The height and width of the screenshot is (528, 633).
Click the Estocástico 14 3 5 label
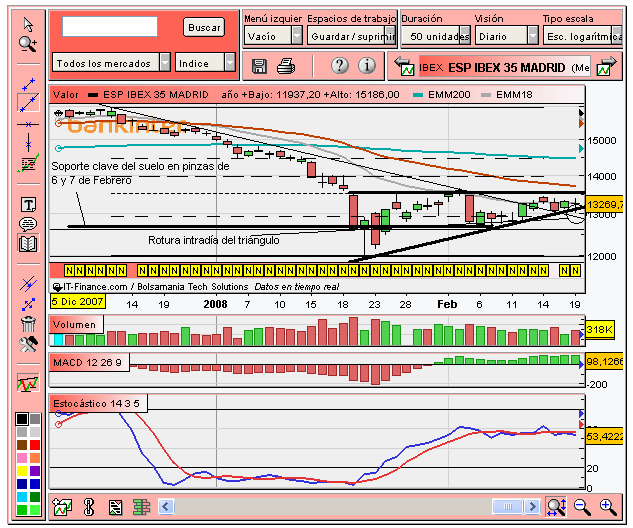(x=98, y=403)
